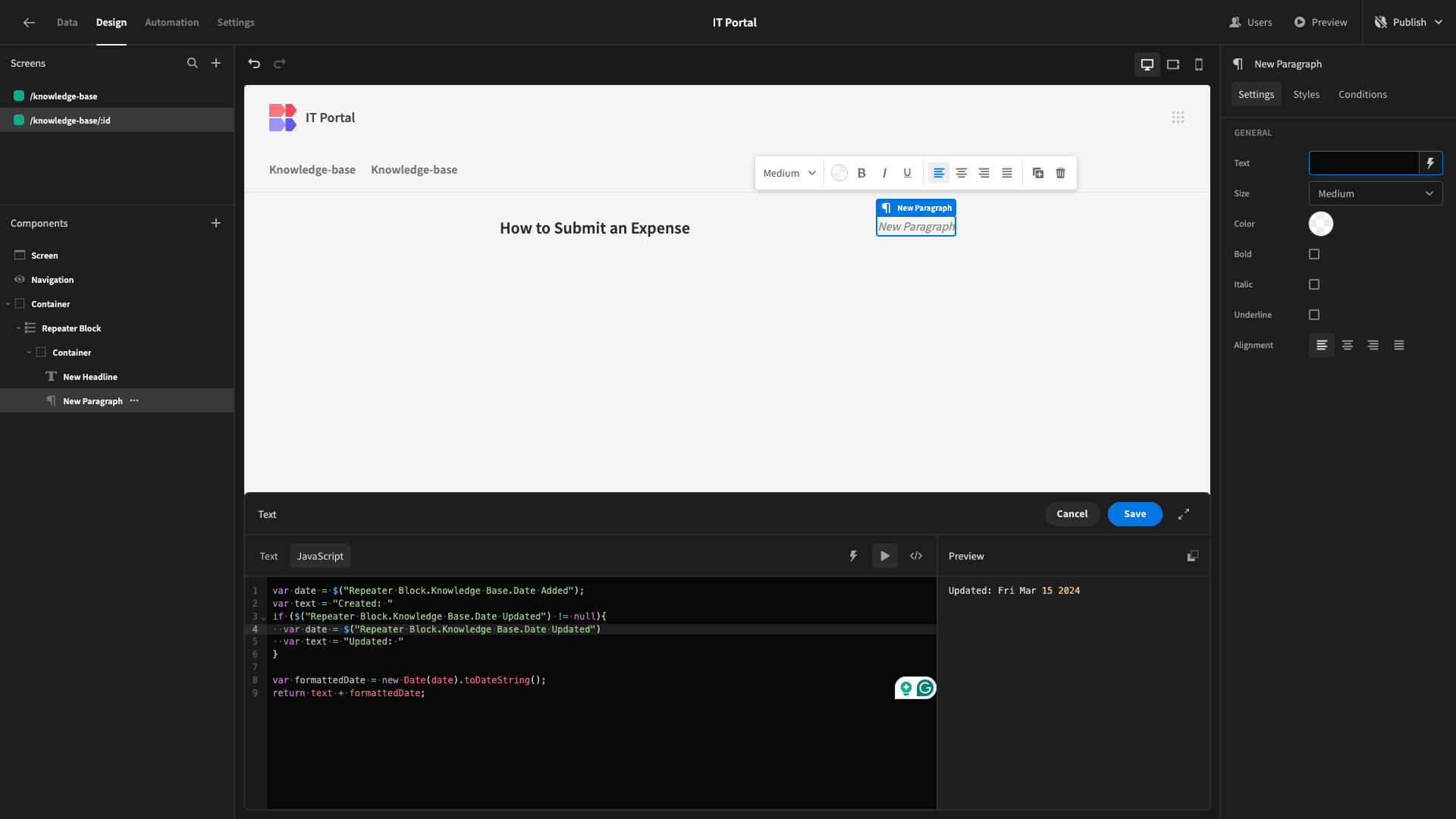Run the JavaScript with play button
This screenshot has height=819, width=1456.
(885, 556)
